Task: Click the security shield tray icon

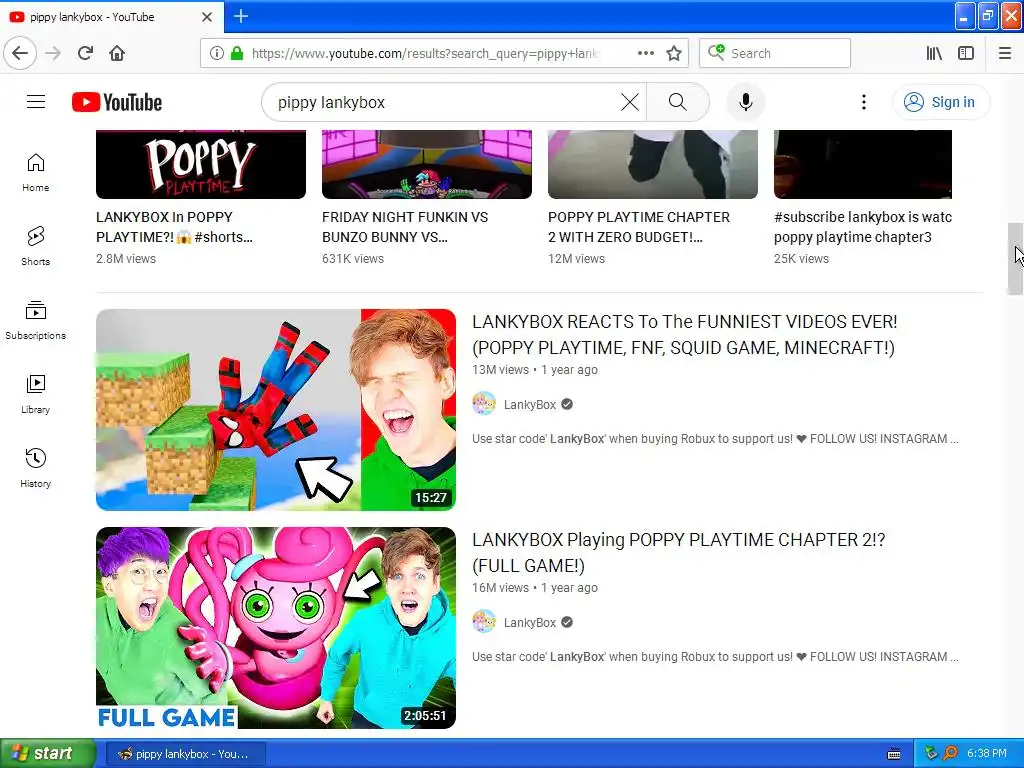Action: [931, 754]
